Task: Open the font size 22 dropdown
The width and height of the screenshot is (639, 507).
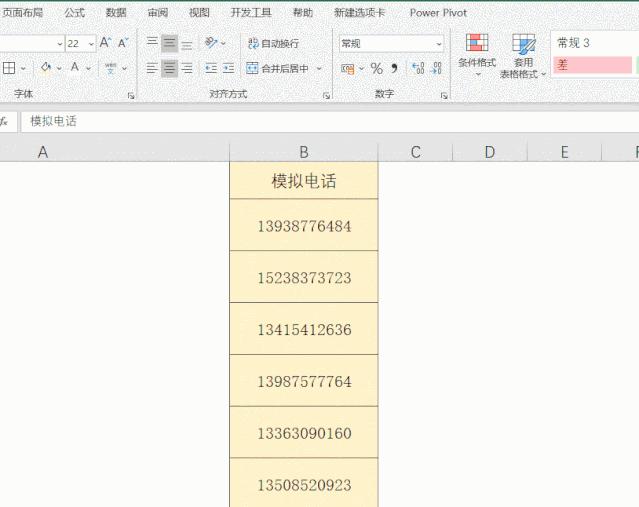Action: (91, 43)
